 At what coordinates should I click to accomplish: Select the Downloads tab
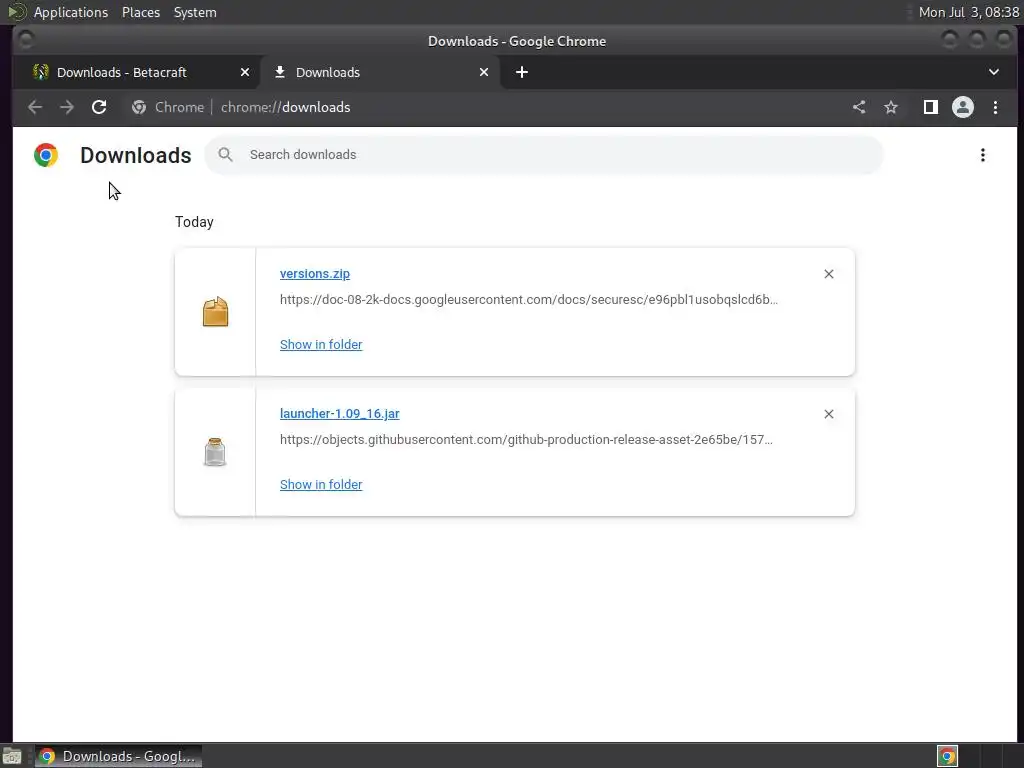[380, 72]
